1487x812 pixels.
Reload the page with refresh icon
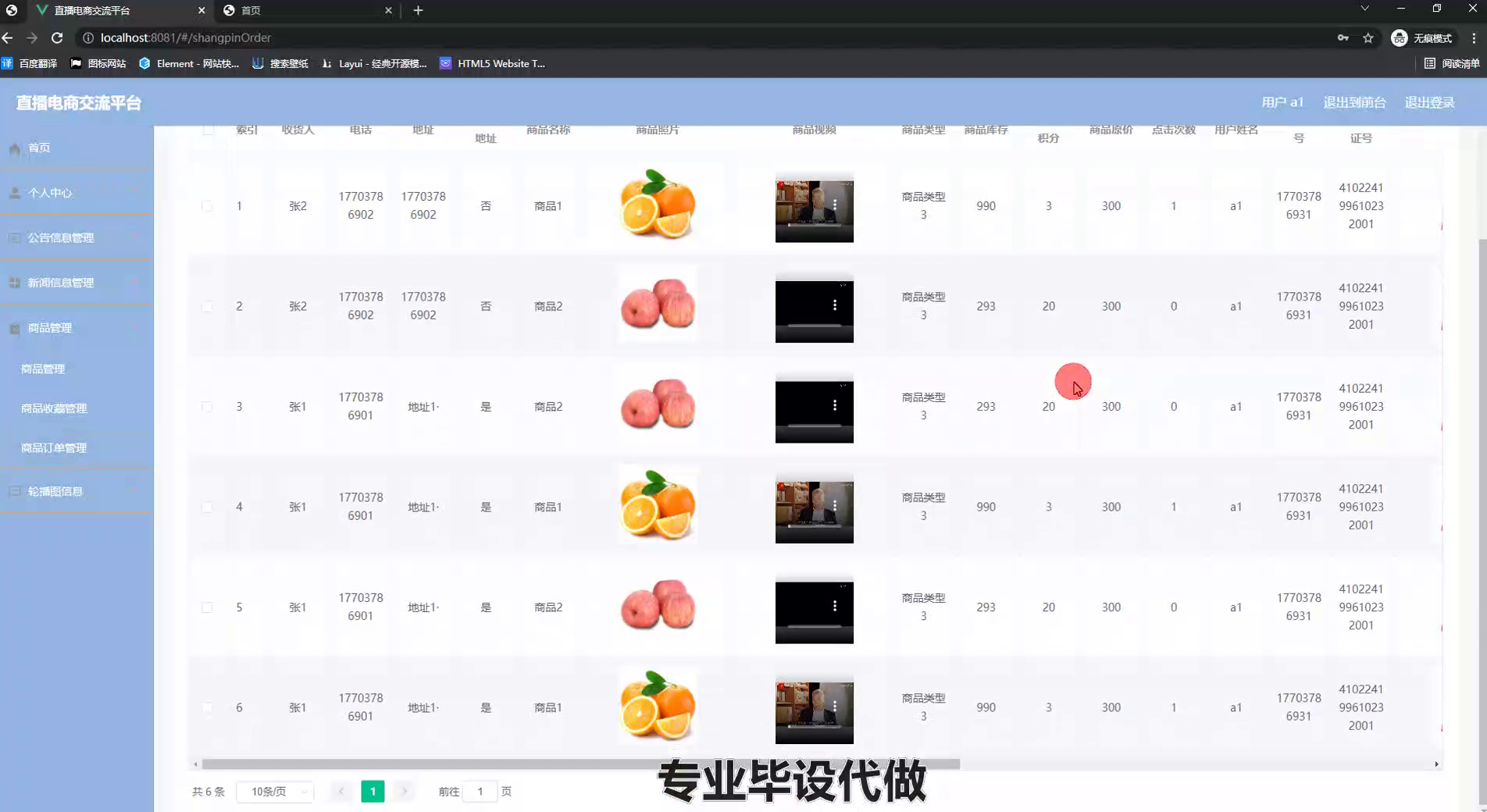click(57, 37)
